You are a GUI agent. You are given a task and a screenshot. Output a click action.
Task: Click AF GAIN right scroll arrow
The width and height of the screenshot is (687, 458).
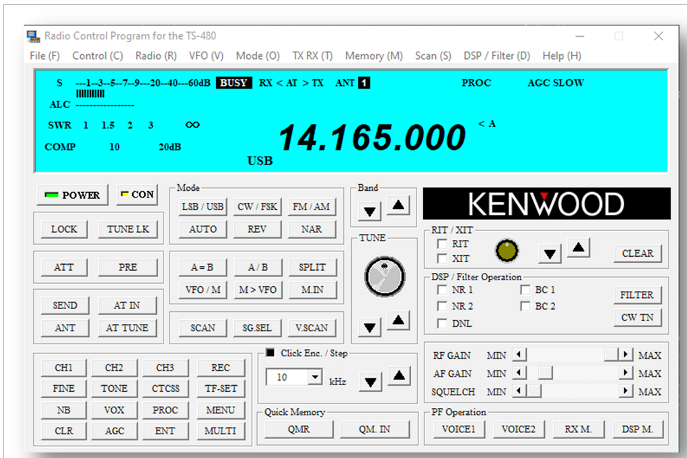coord(626,373)
